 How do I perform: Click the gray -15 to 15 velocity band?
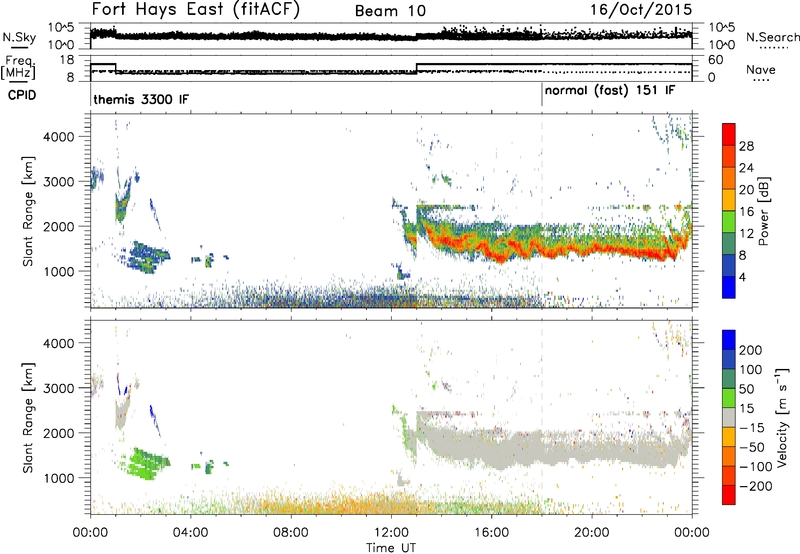[729, 417]
